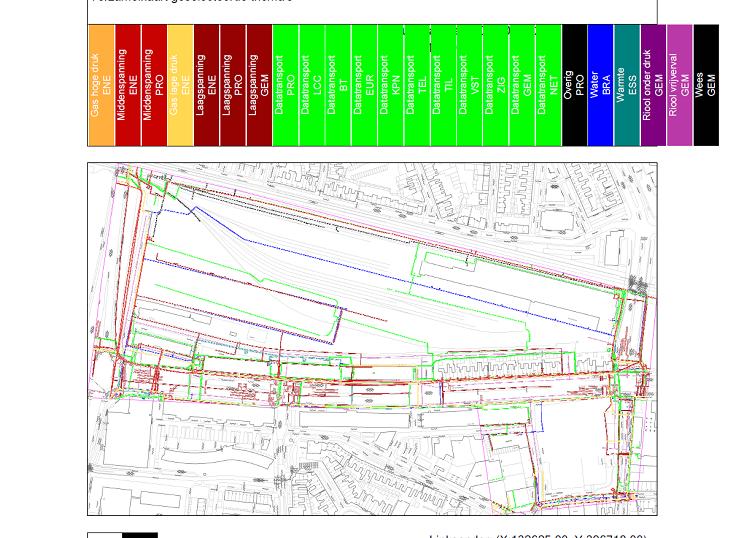Click the utility network map drawing

pyautogui.click(x=372, y=339)
